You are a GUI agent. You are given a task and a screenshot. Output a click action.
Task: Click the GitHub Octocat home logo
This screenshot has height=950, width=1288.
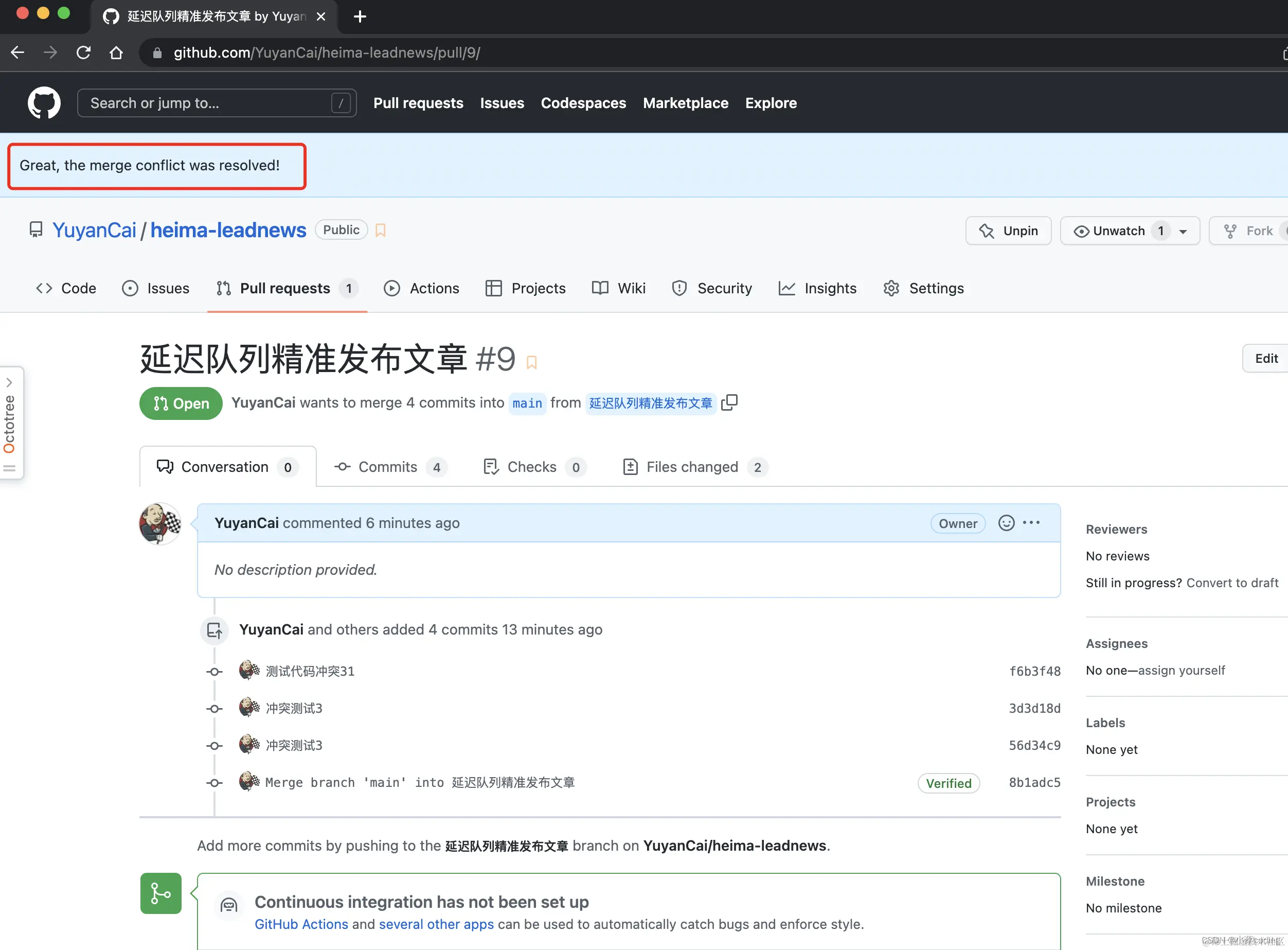pyautogui.click(x=44, y=103)
